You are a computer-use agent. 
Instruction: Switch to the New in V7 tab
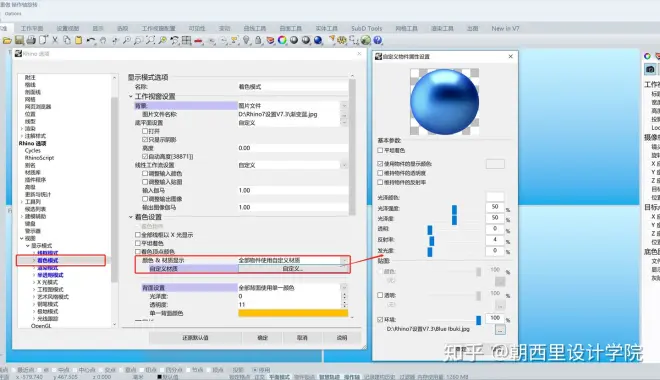[x=505, y=29]
